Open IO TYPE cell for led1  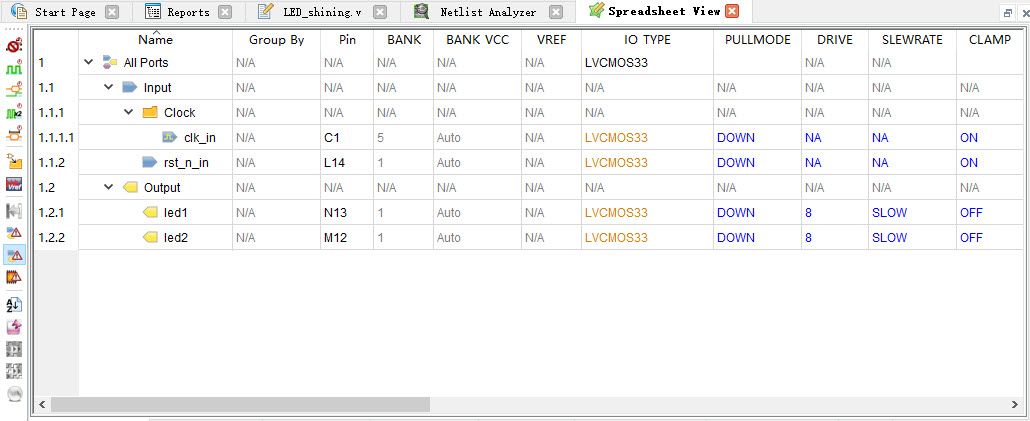click(648, 213)
